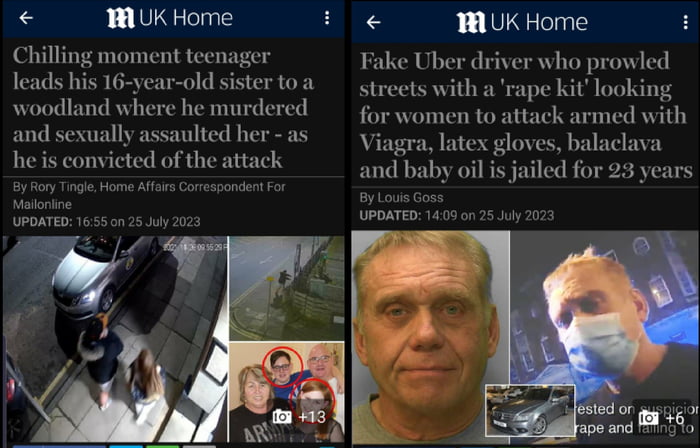Viewport: 700px width, 448px height.
Task: Tap the Mail logo in right header
Action: (x=471, y=23)
